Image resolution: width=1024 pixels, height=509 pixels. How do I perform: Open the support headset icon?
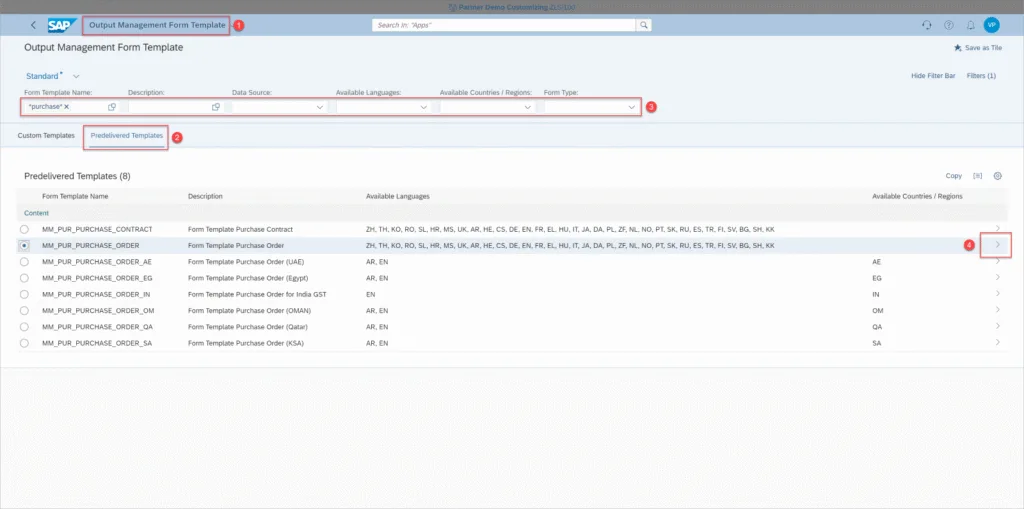click(926, 25)
